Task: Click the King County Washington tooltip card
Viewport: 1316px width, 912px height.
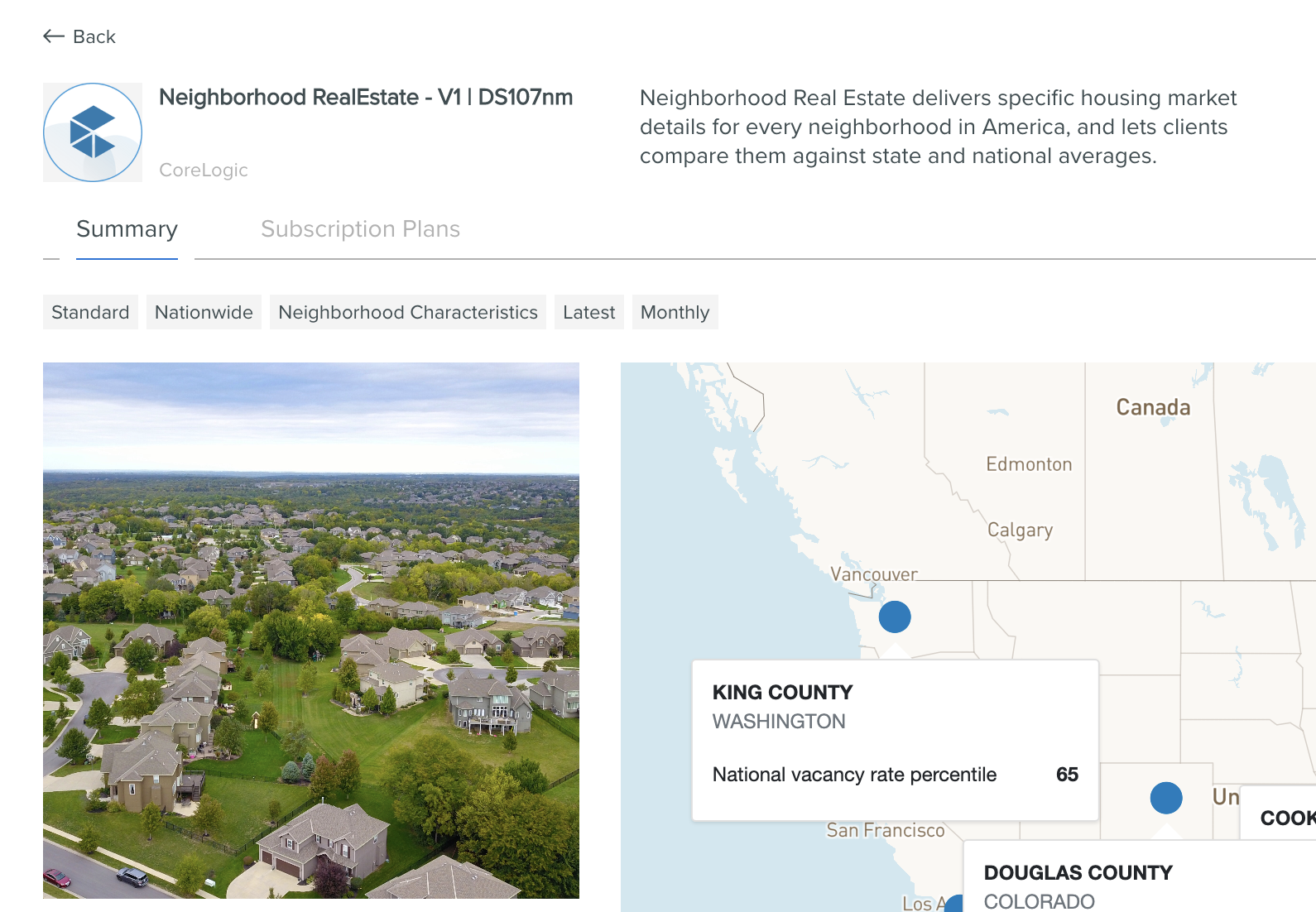Action: (x=895, y=739)
